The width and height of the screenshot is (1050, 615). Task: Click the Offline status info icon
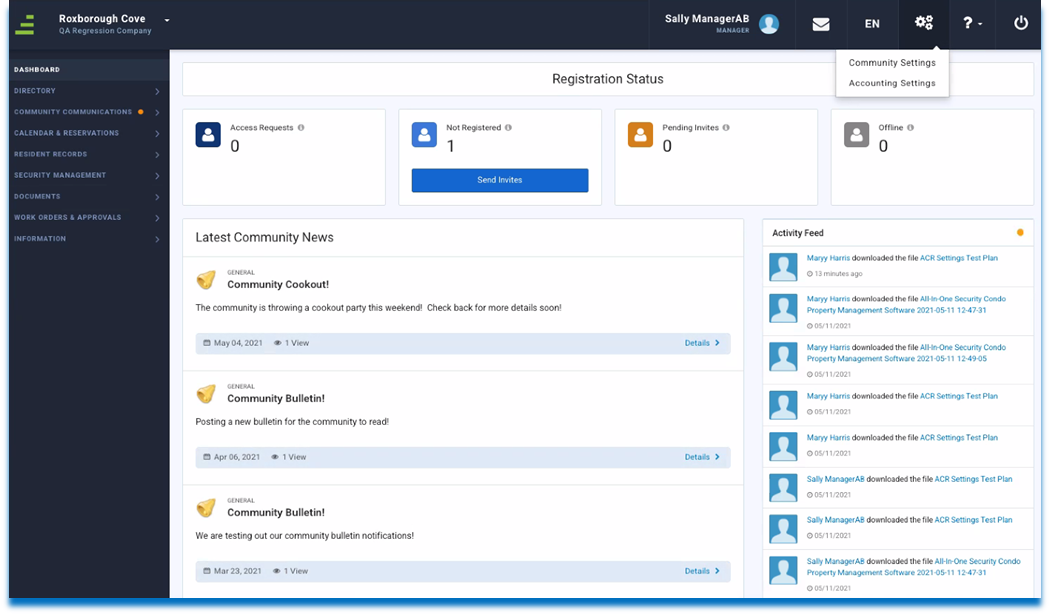(x=910, y=128)
